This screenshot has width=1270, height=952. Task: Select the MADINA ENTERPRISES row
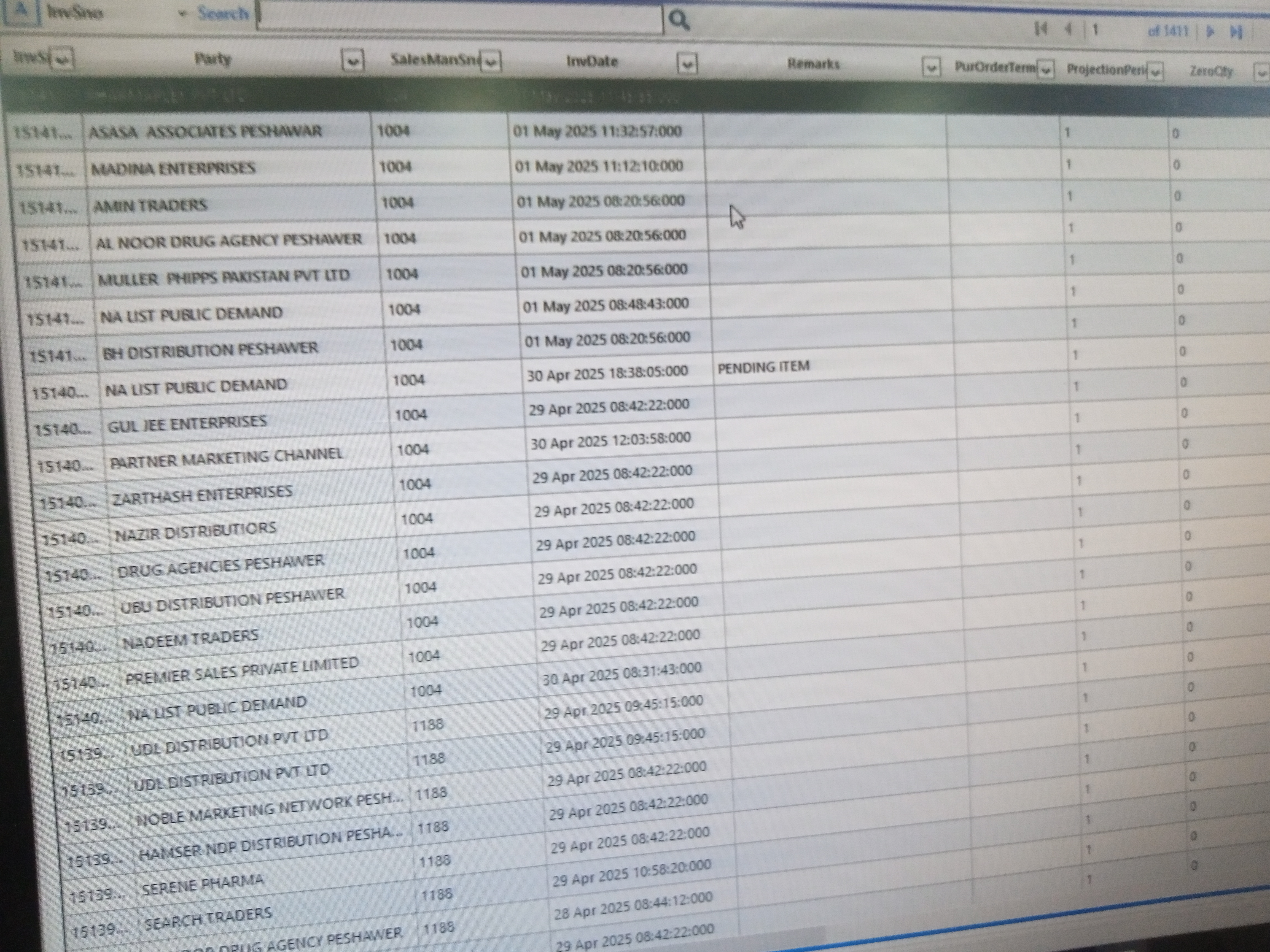point(173,168)
